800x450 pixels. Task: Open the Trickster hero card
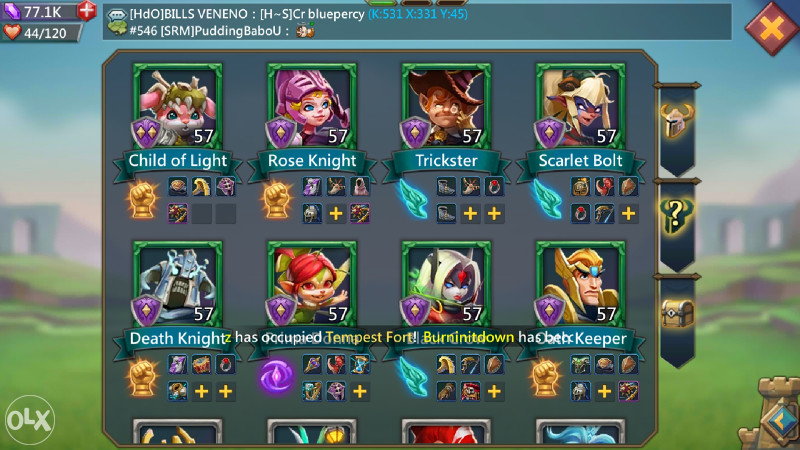point(446,106)
